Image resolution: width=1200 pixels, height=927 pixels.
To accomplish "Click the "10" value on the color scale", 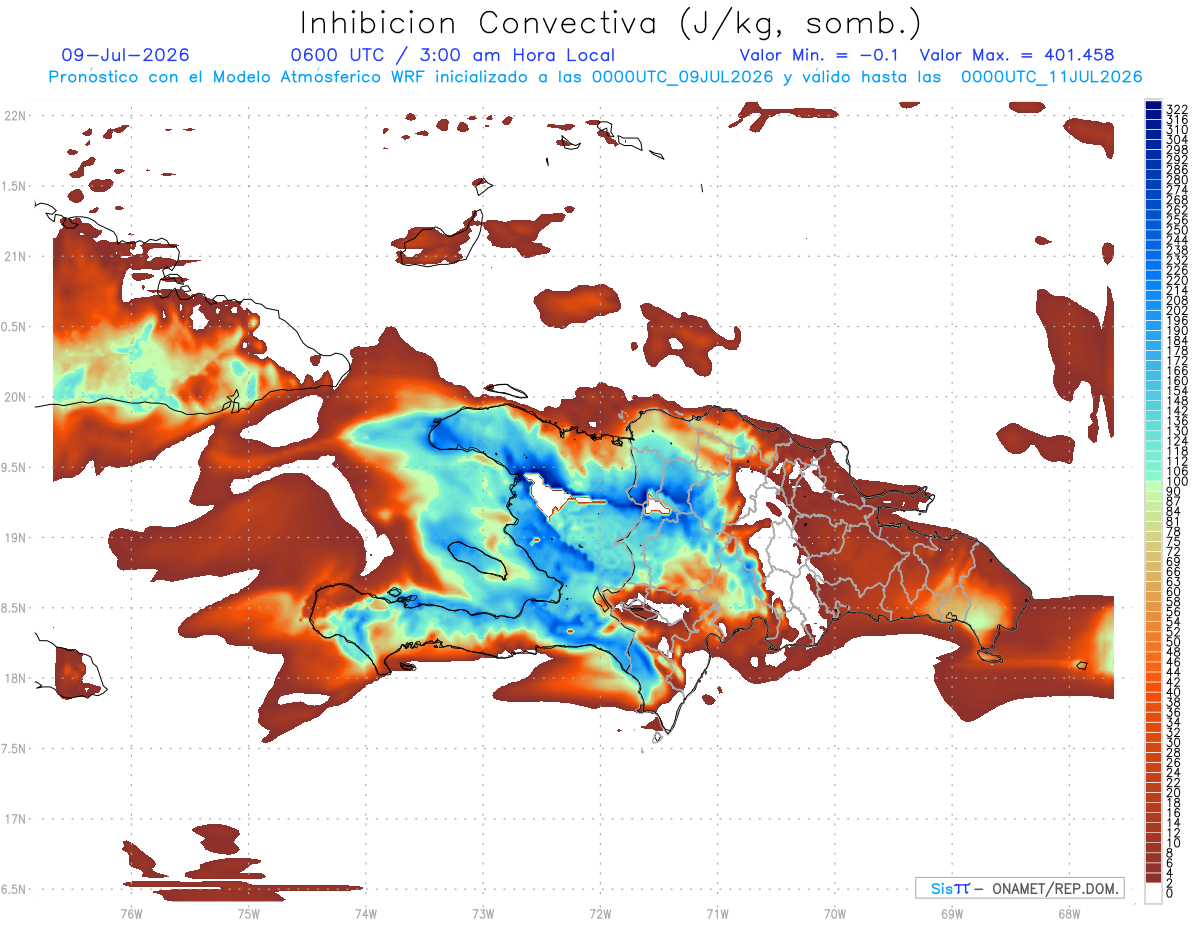I will 1174,844.
